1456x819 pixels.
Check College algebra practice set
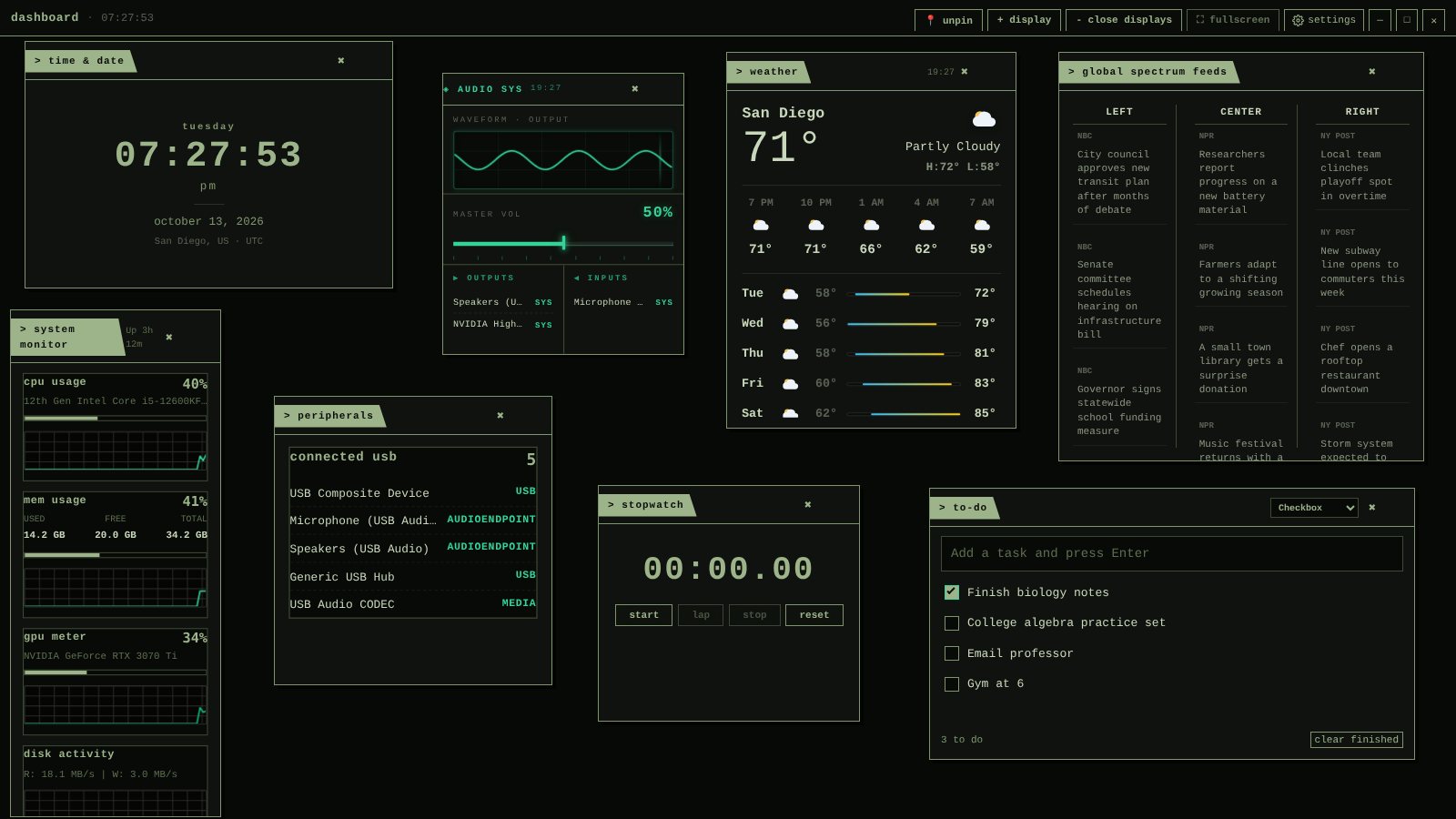point(952,623)
